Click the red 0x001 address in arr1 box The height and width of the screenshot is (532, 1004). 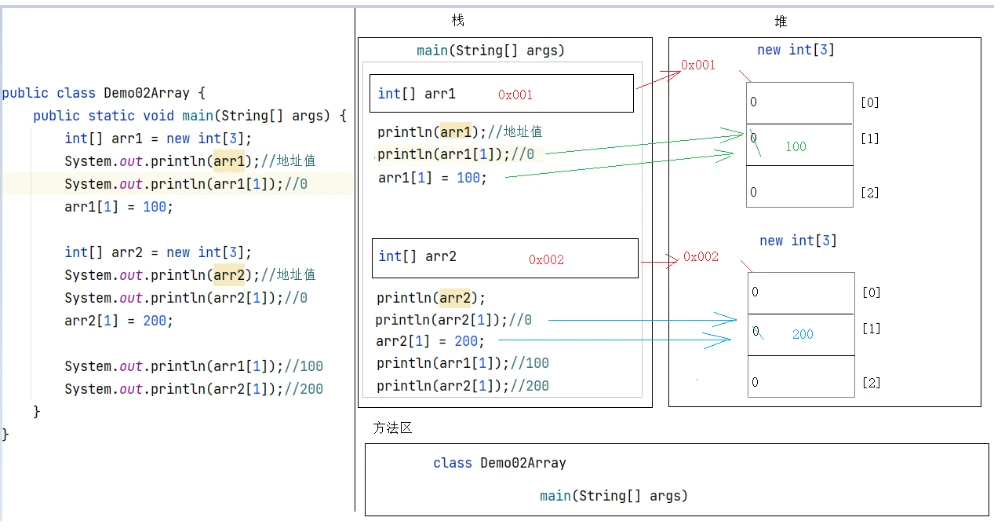coord(515,95)
